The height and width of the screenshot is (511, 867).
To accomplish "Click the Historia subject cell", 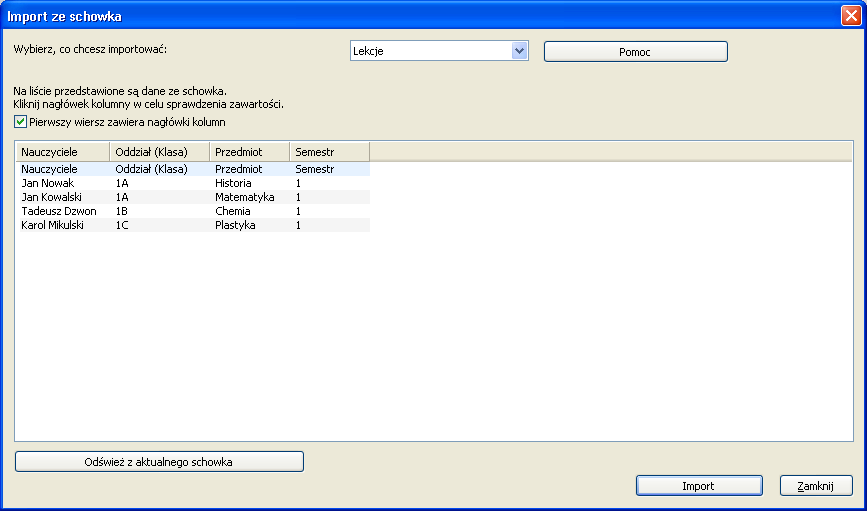I will 235,184.
